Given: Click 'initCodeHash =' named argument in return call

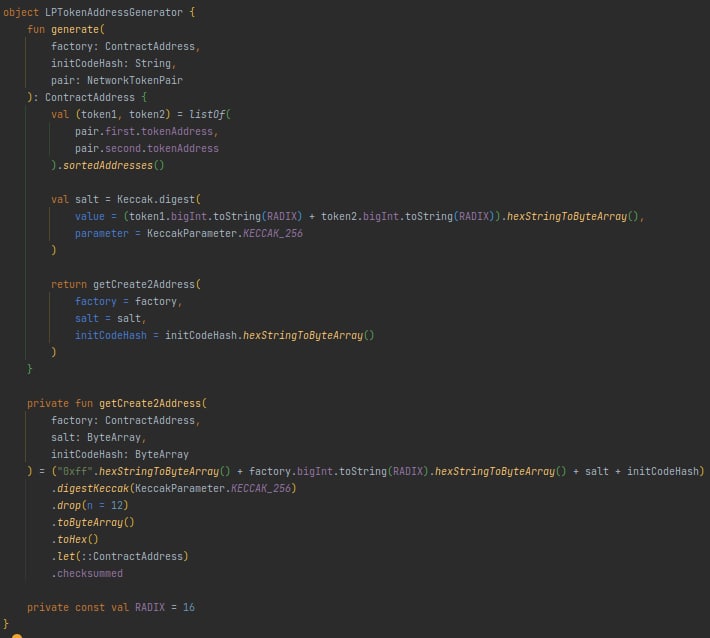Looking at the screenshot, I should click(x=116, y=336).
